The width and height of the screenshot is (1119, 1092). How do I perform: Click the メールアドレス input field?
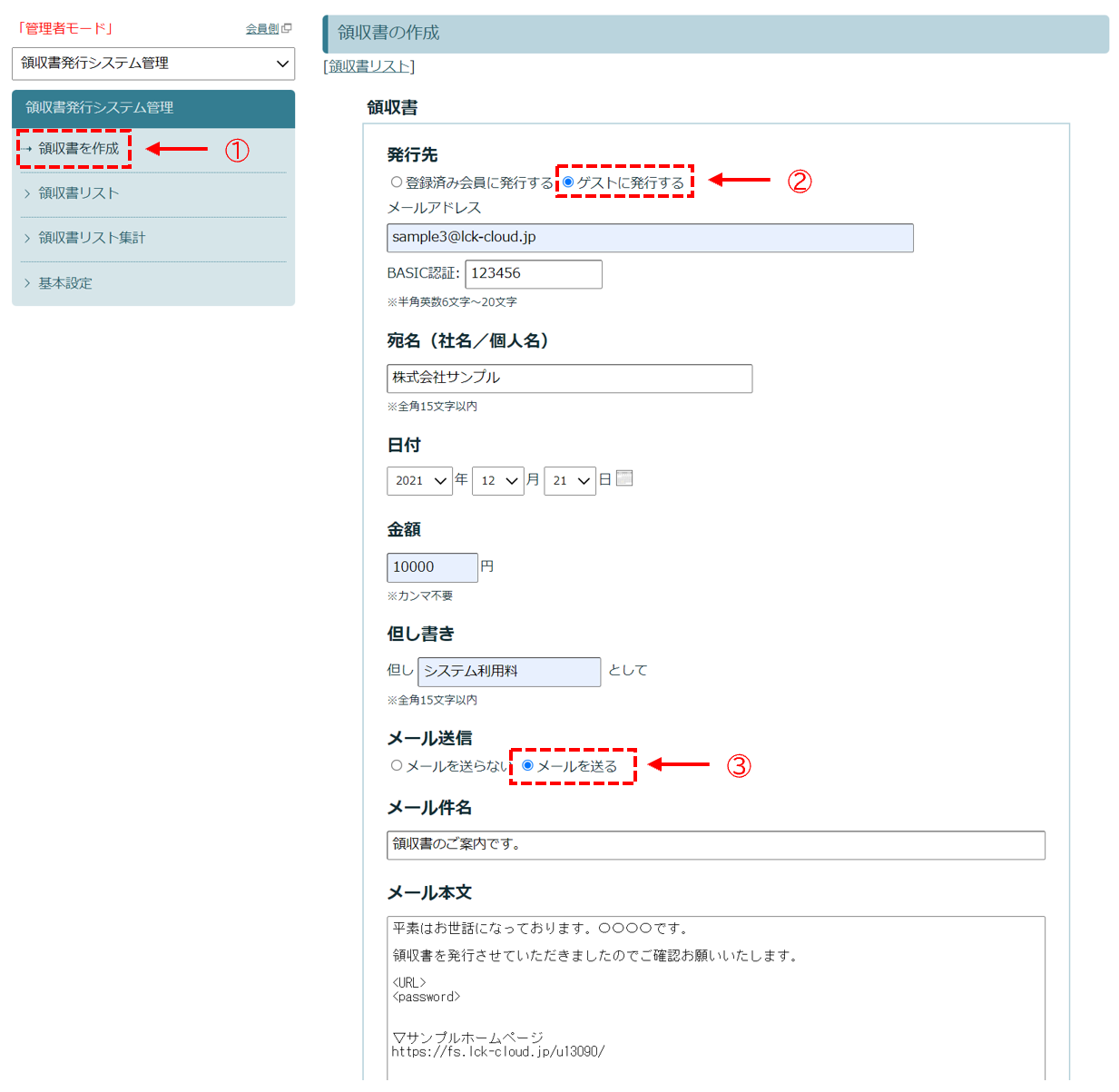[x=649, y=238]
